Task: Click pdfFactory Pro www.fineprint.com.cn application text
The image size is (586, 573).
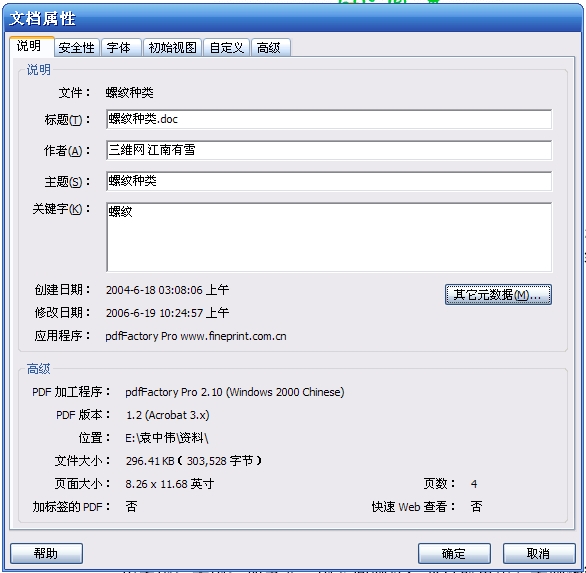Action: [196, 336]
